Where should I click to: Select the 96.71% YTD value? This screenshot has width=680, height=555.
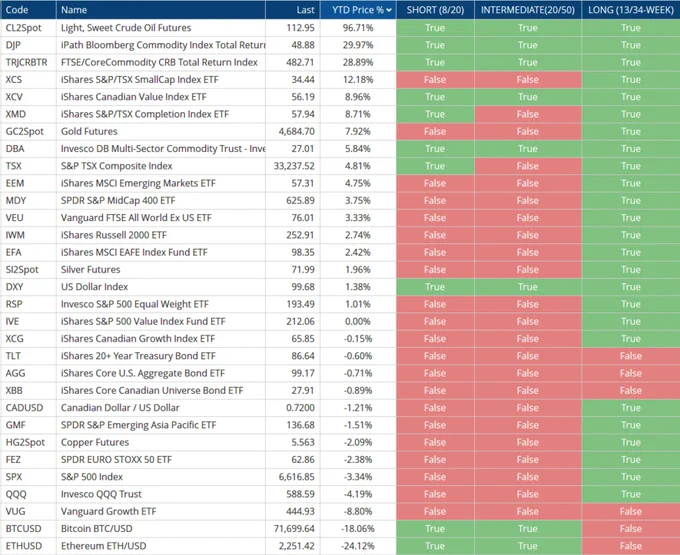[x=358, y=28]
